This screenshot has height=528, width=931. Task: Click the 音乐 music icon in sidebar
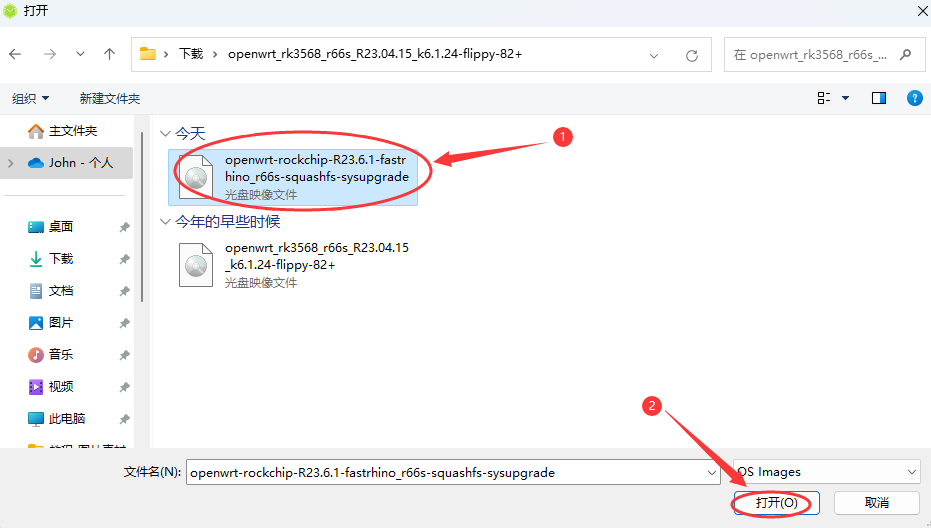pos(36,355)
